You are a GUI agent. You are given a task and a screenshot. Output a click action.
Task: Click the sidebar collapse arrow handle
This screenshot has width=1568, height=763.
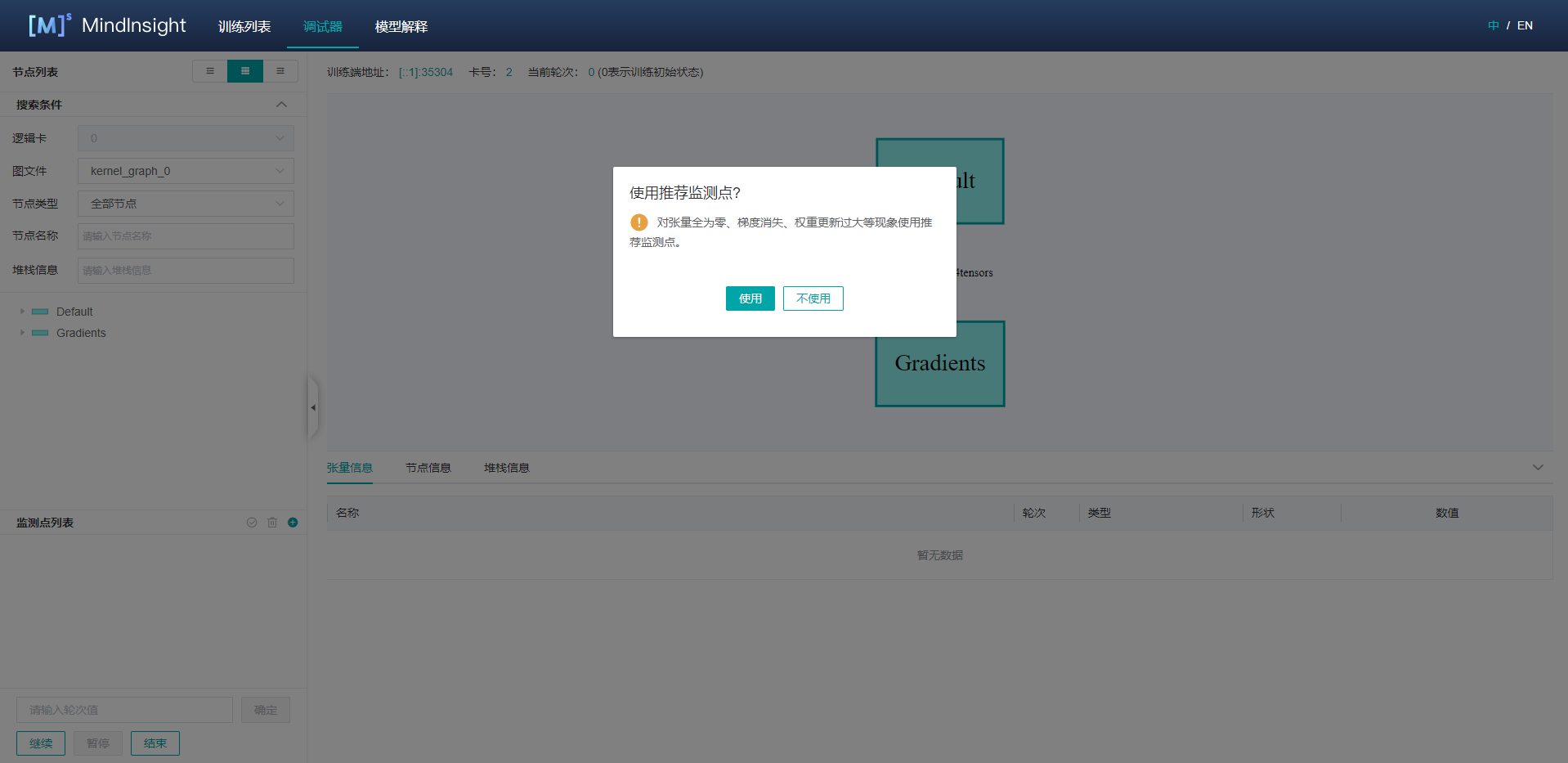pyautogui.click(x=312, y=407)
